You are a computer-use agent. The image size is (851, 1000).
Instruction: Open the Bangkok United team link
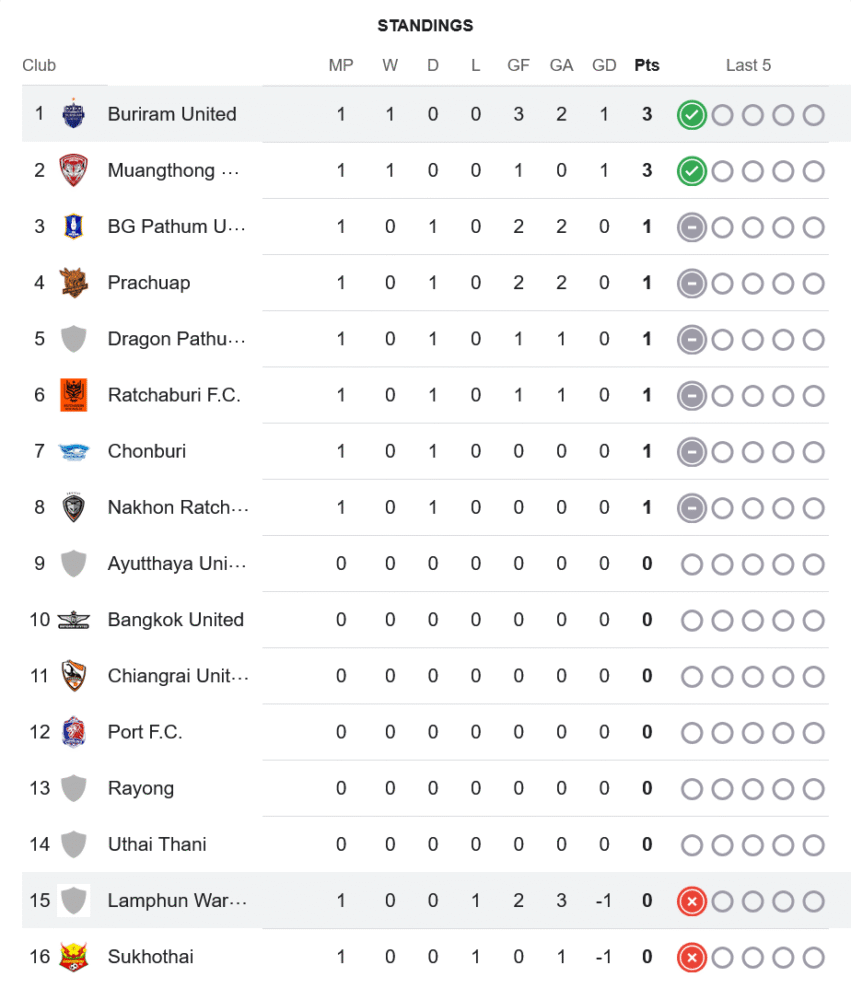point(176,620)
